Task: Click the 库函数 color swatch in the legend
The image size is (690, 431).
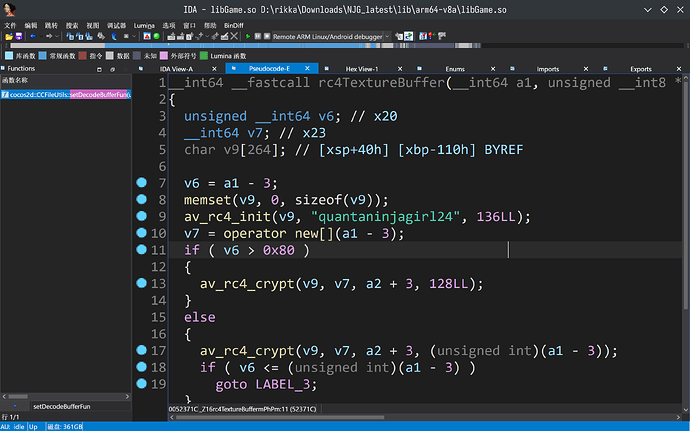Action: pos(9,55)
